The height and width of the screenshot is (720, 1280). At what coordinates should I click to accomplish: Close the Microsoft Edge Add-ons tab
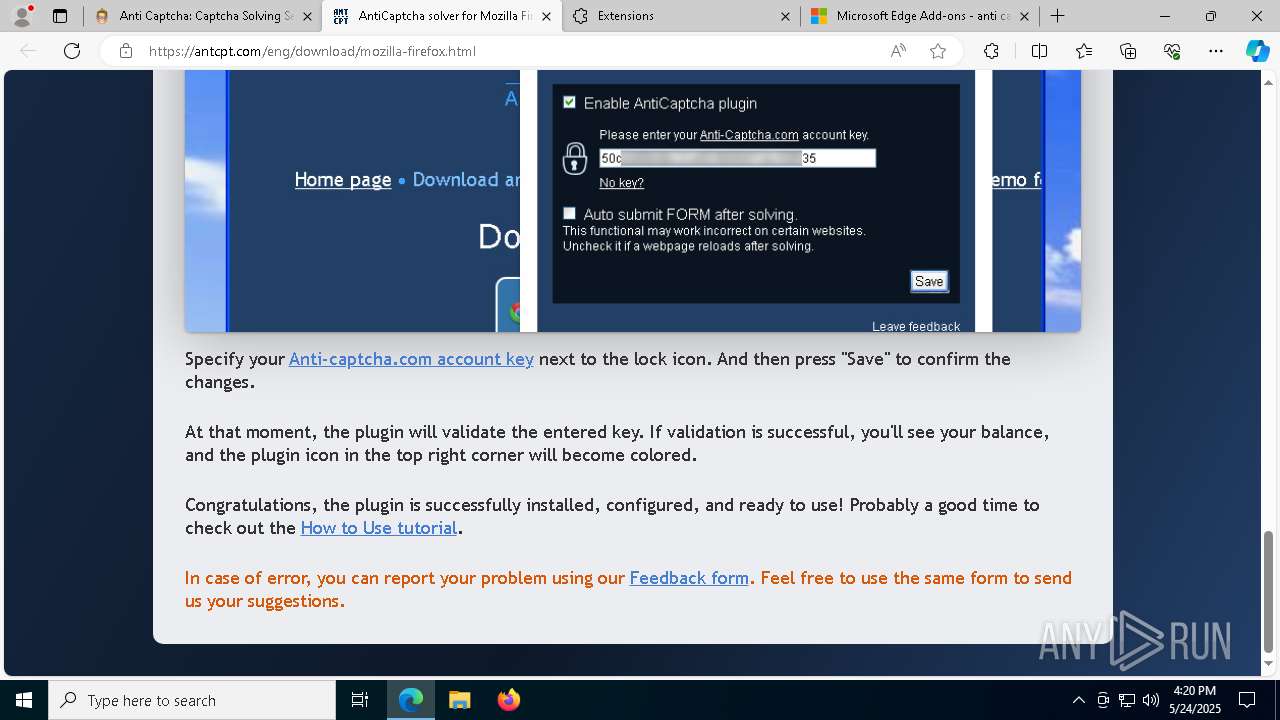pos(1024,16)
